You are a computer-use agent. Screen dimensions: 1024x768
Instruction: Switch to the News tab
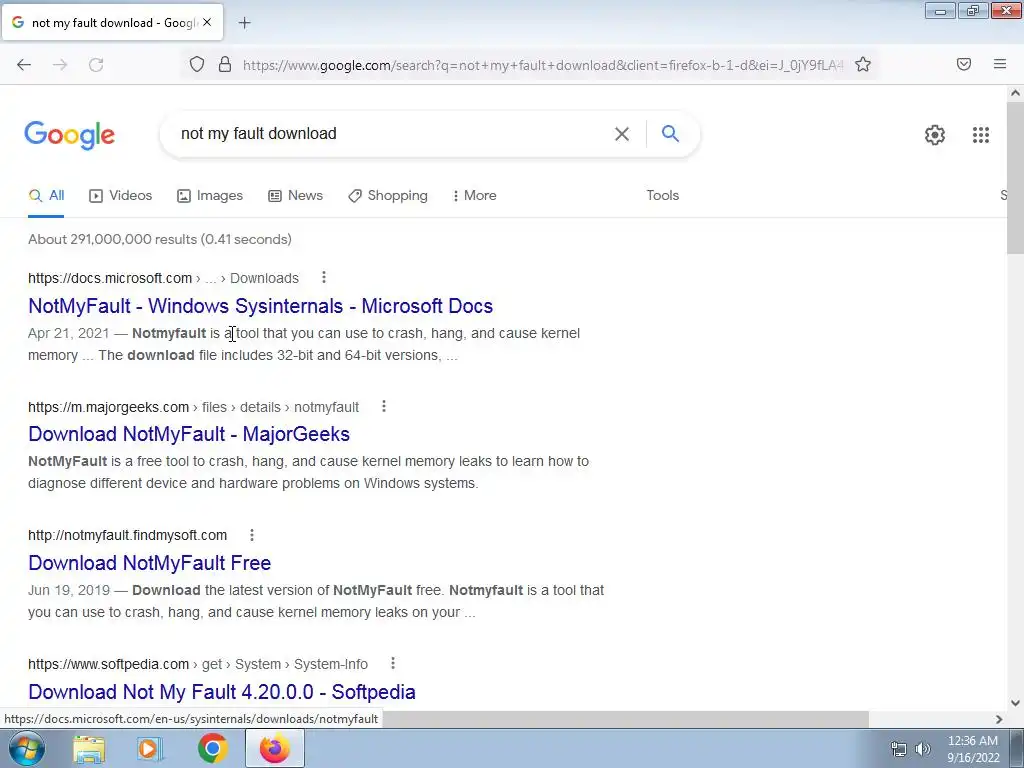tap(296, 195)
